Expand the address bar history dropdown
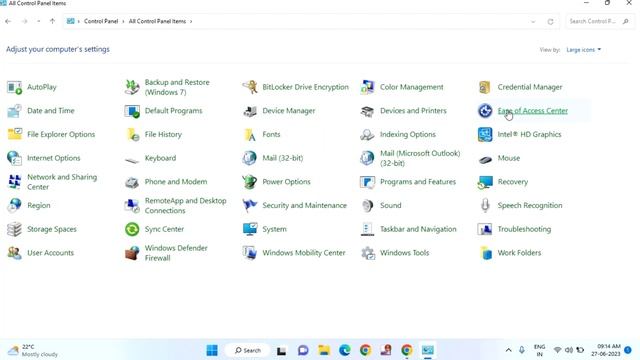The height and width of the screenshot is (360, 640). 533,22
